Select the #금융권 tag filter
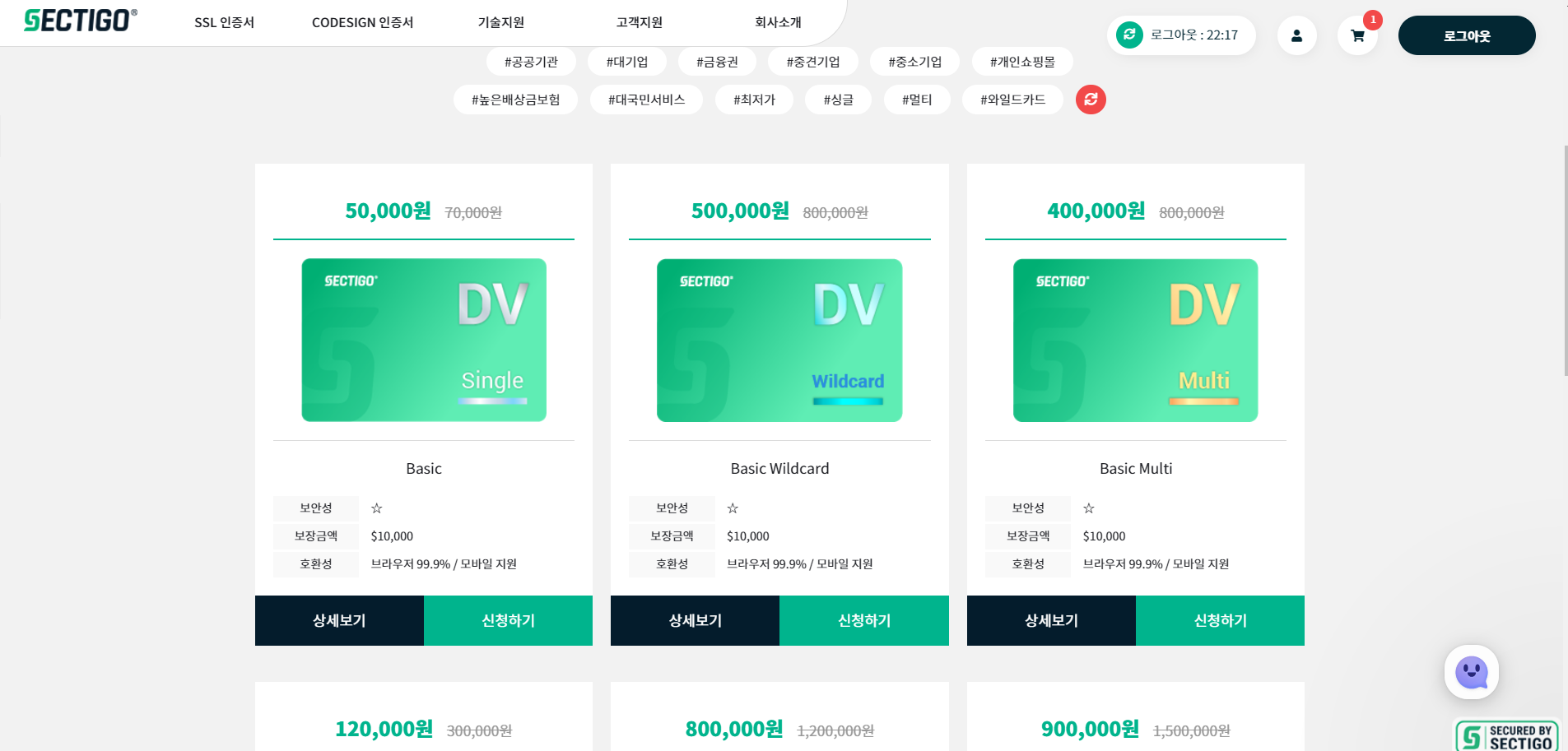The height and width of the screenshot is (751, 1568). pyautogui.click(x=717, y=62)
